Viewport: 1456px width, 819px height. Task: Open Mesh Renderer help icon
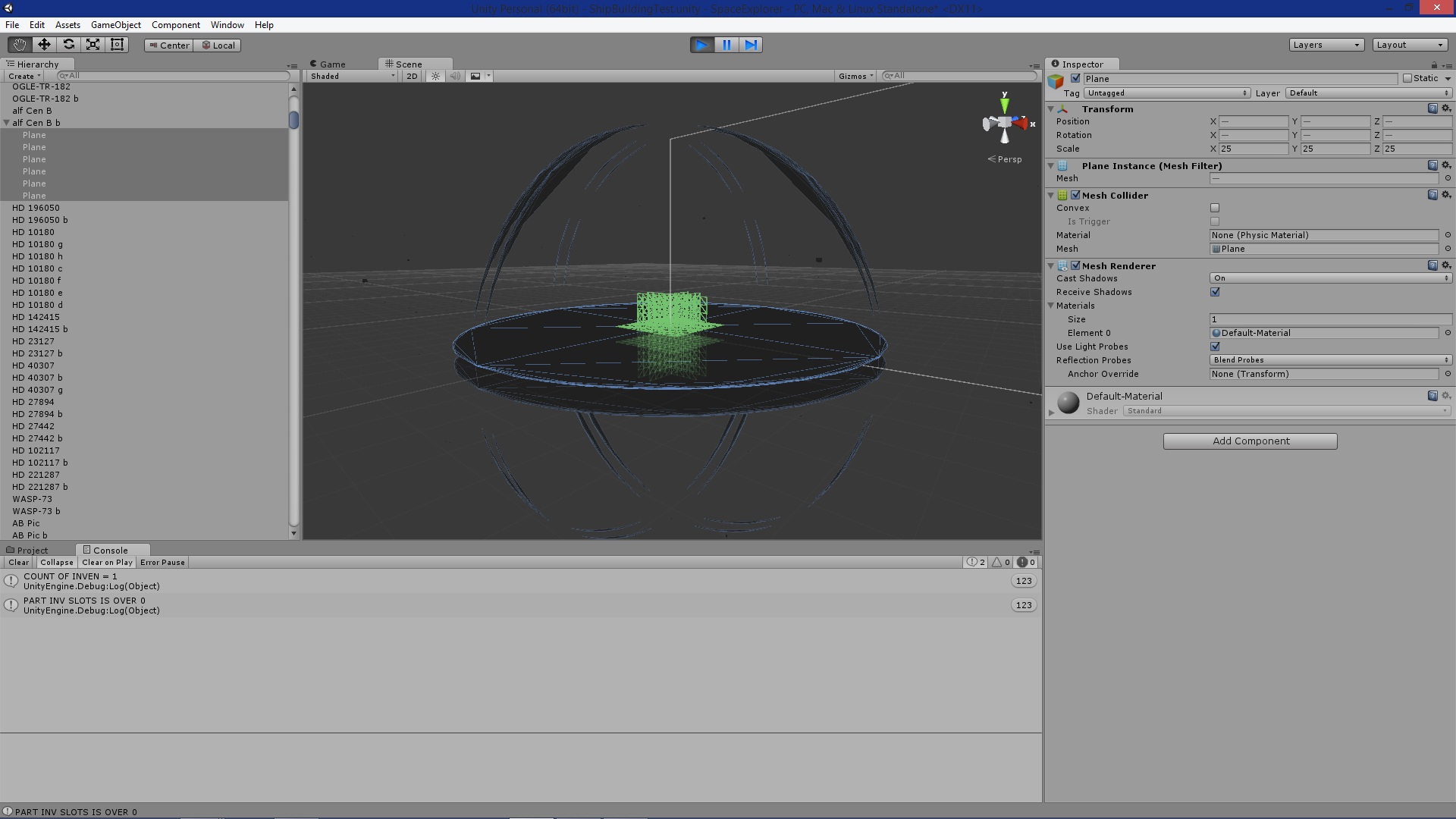click(x=1432, y=265)
